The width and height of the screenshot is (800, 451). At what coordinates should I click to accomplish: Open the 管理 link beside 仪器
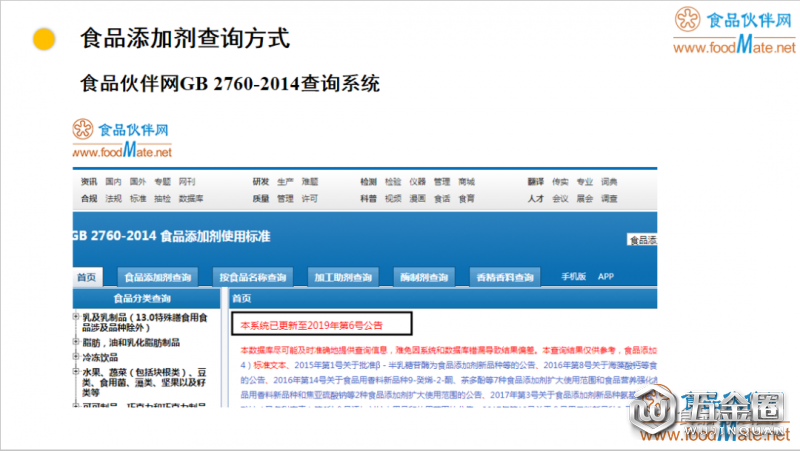[442, 182]
